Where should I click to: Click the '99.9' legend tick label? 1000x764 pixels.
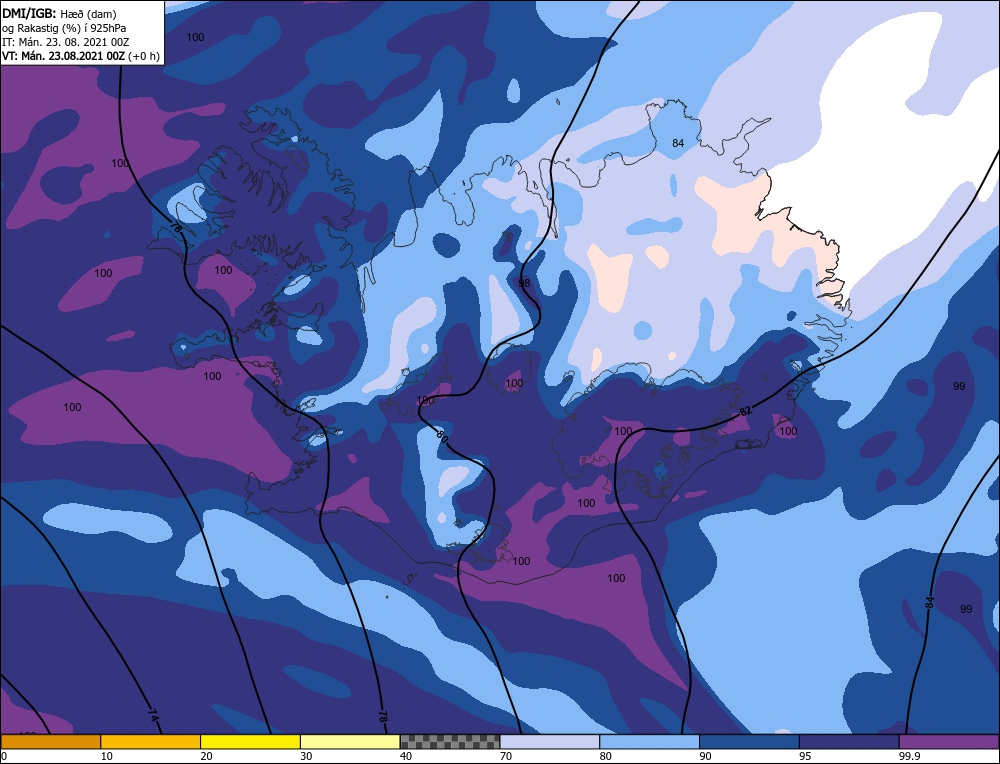[907, 756]
